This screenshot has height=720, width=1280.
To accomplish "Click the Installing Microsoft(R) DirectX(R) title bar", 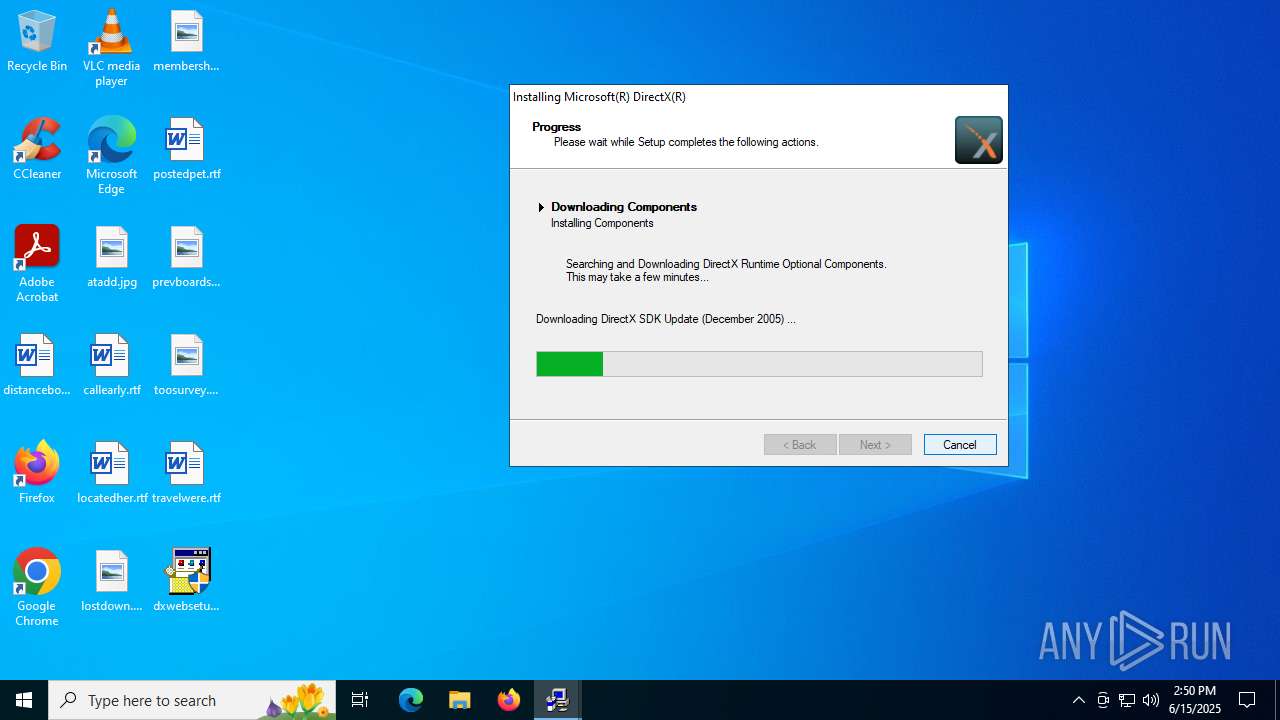I will [x=759, y=97].
